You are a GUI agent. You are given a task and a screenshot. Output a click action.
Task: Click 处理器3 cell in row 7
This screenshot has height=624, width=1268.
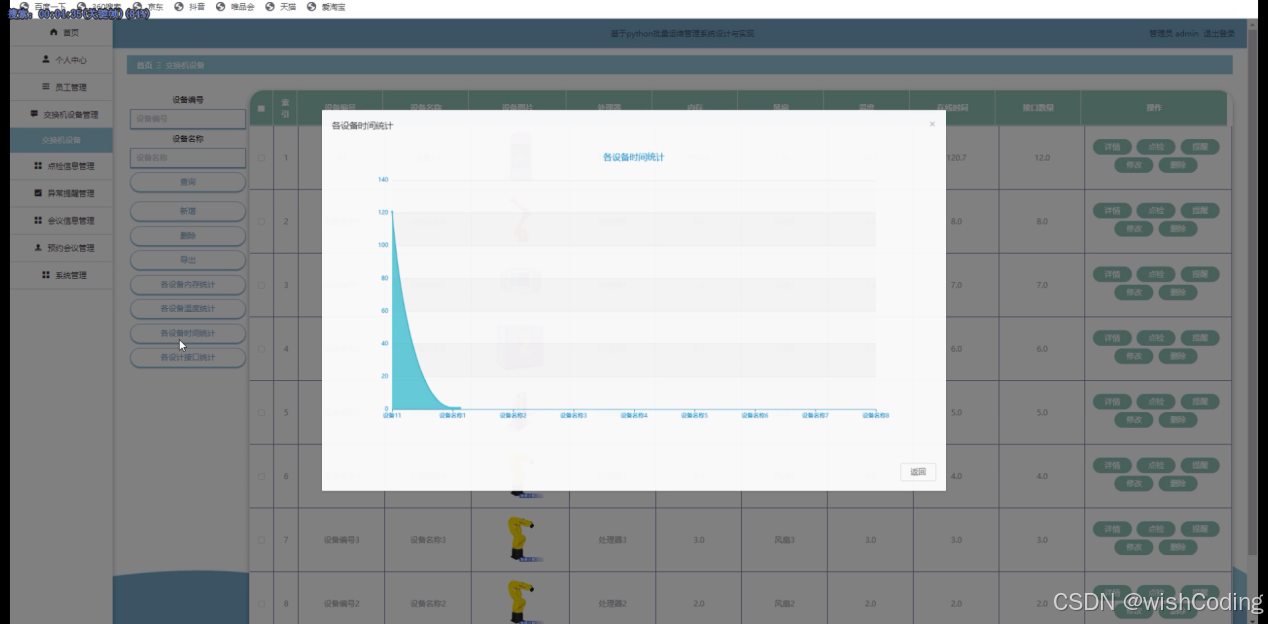pyautogui.click(x=612, y=540)
